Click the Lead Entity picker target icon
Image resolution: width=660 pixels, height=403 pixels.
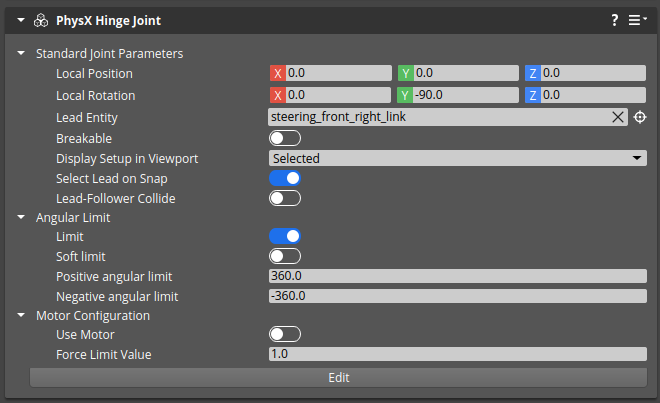640,117
